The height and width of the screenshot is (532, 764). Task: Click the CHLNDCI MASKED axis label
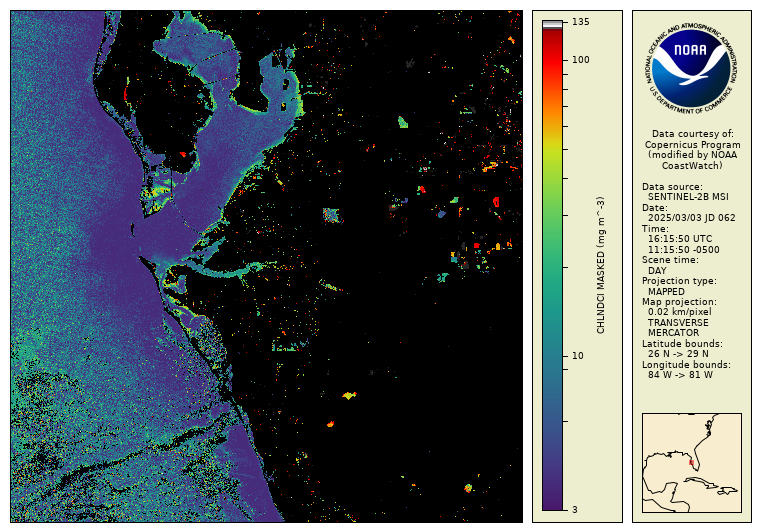tap(601, 265)
